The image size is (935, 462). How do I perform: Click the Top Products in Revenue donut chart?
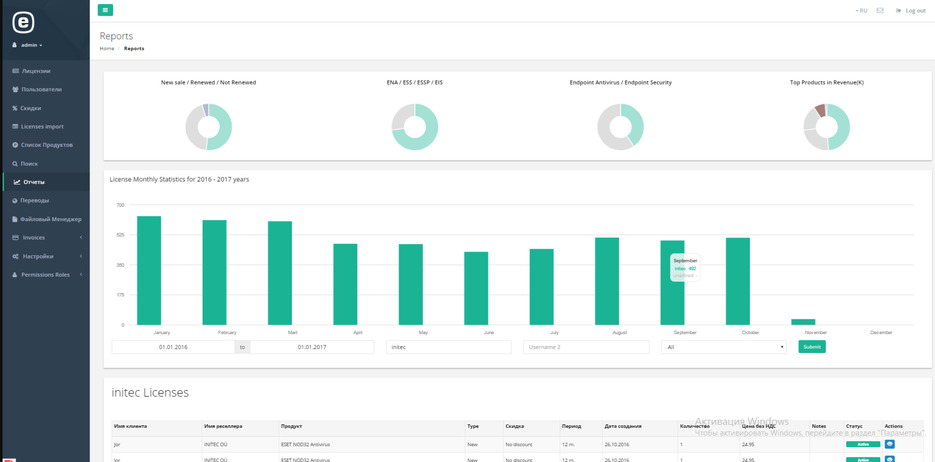826,127
